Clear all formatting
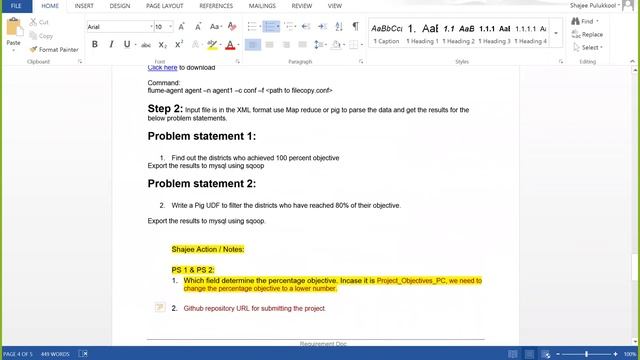 pyautogui.click(x=232, y=27)
